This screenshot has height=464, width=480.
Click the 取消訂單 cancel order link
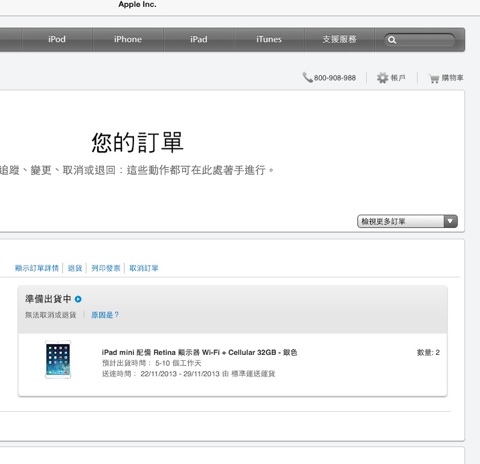(x=144, y=268)
